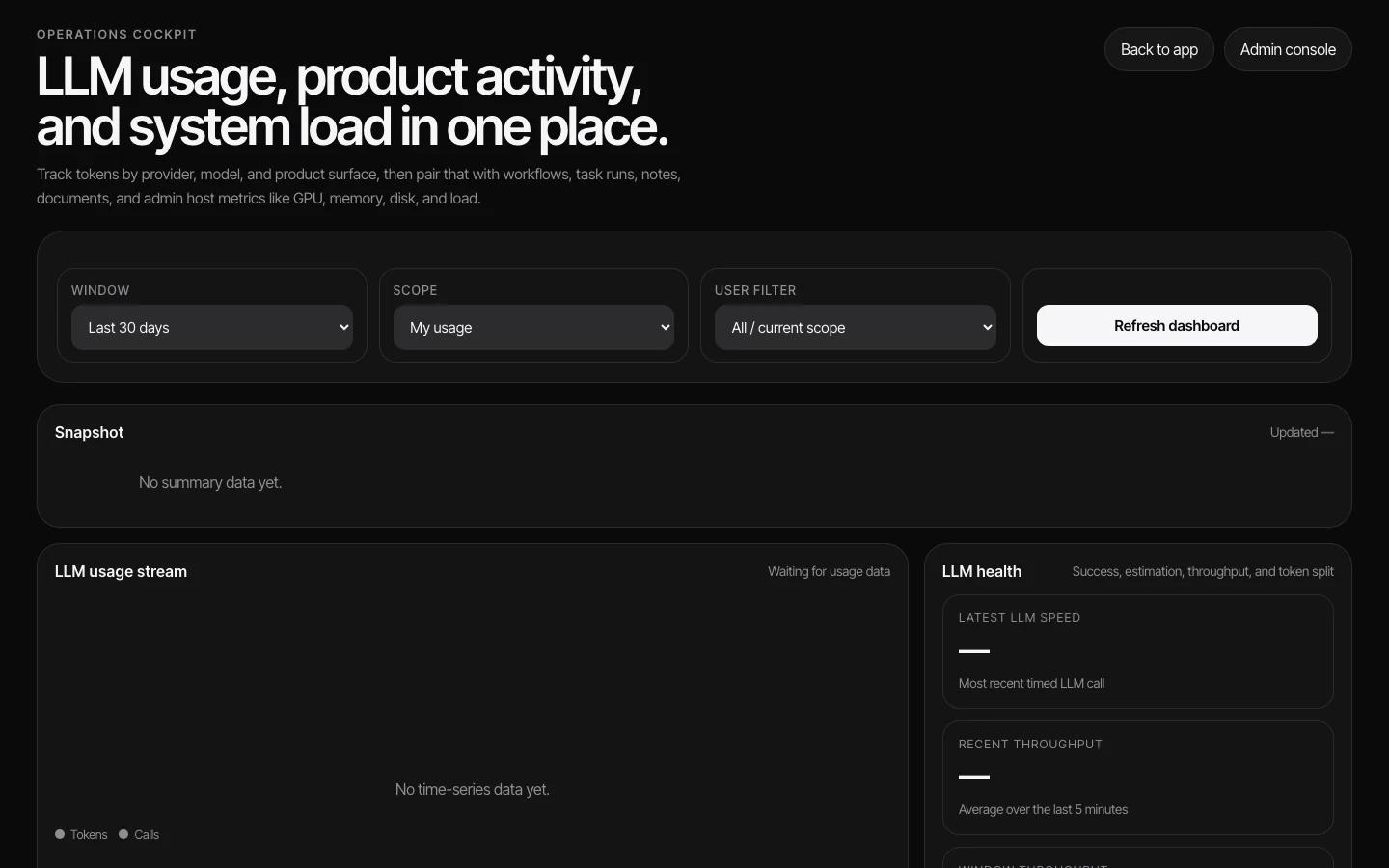Viewport: 1389px width, 868px height.
Task: Click the WINDOW filter label
Action: tap(100, 290)
